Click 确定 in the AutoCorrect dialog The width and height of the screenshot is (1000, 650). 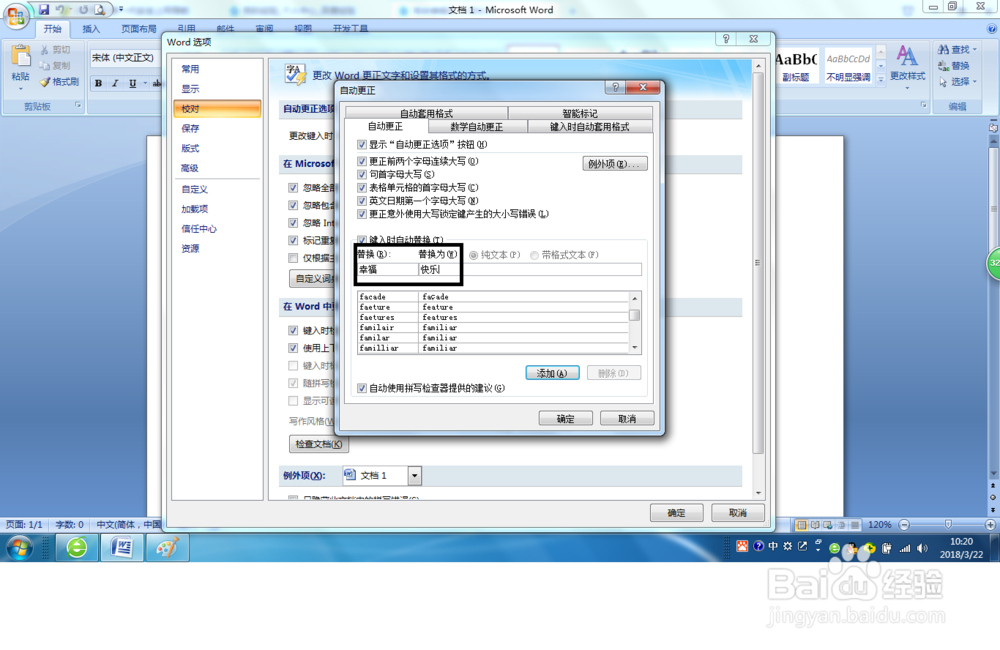pos(565,418)
